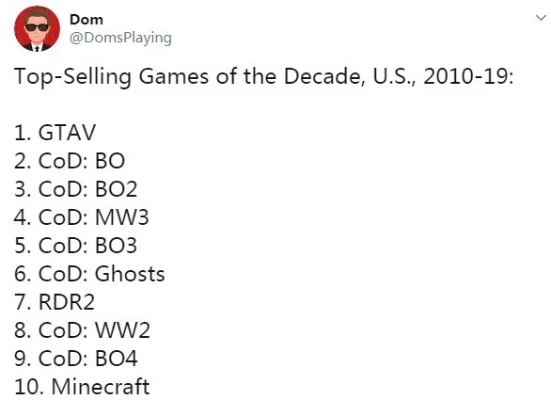This screenshot has height=400, width=551.
Task: Click Dom's profile avatar picture
Action: coord(37,29)
